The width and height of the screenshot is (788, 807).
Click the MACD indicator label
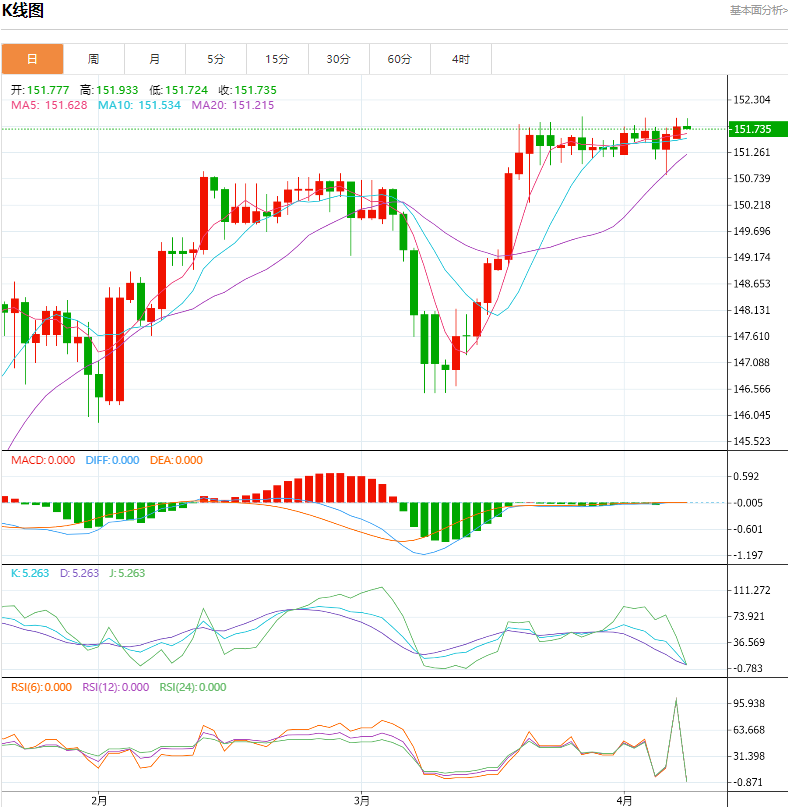coord(42,460)
